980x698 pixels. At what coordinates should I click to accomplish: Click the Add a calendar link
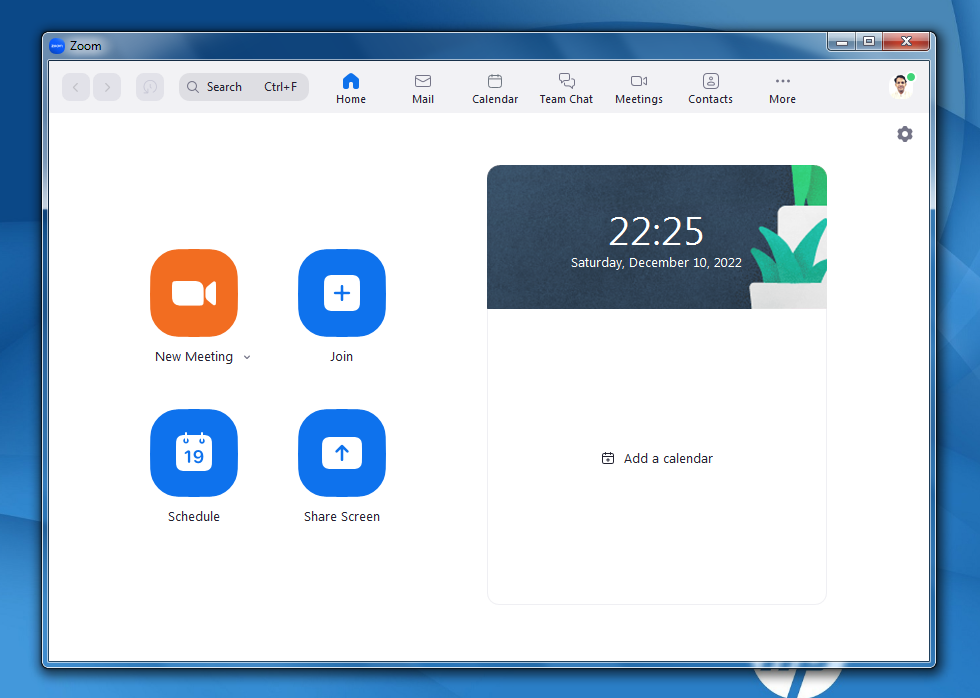(x=657, y=459)
